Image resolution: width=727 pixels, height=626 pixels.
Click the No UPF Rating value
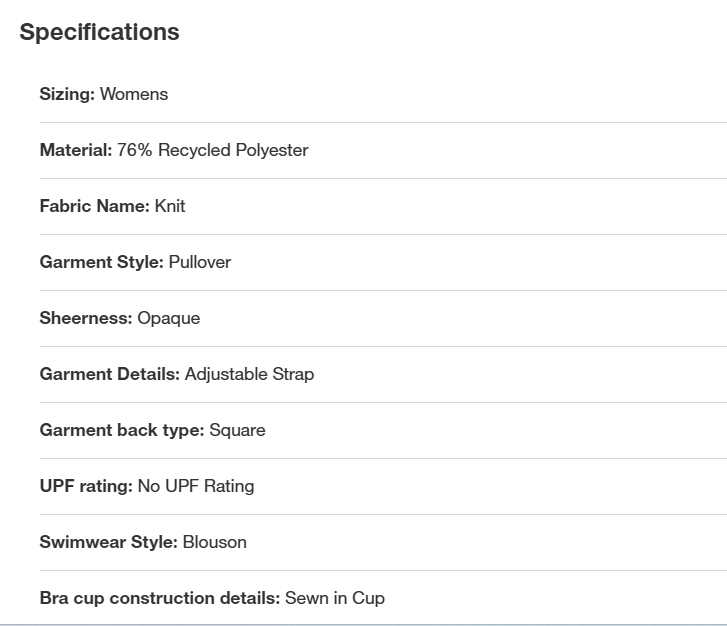point(196,486)
